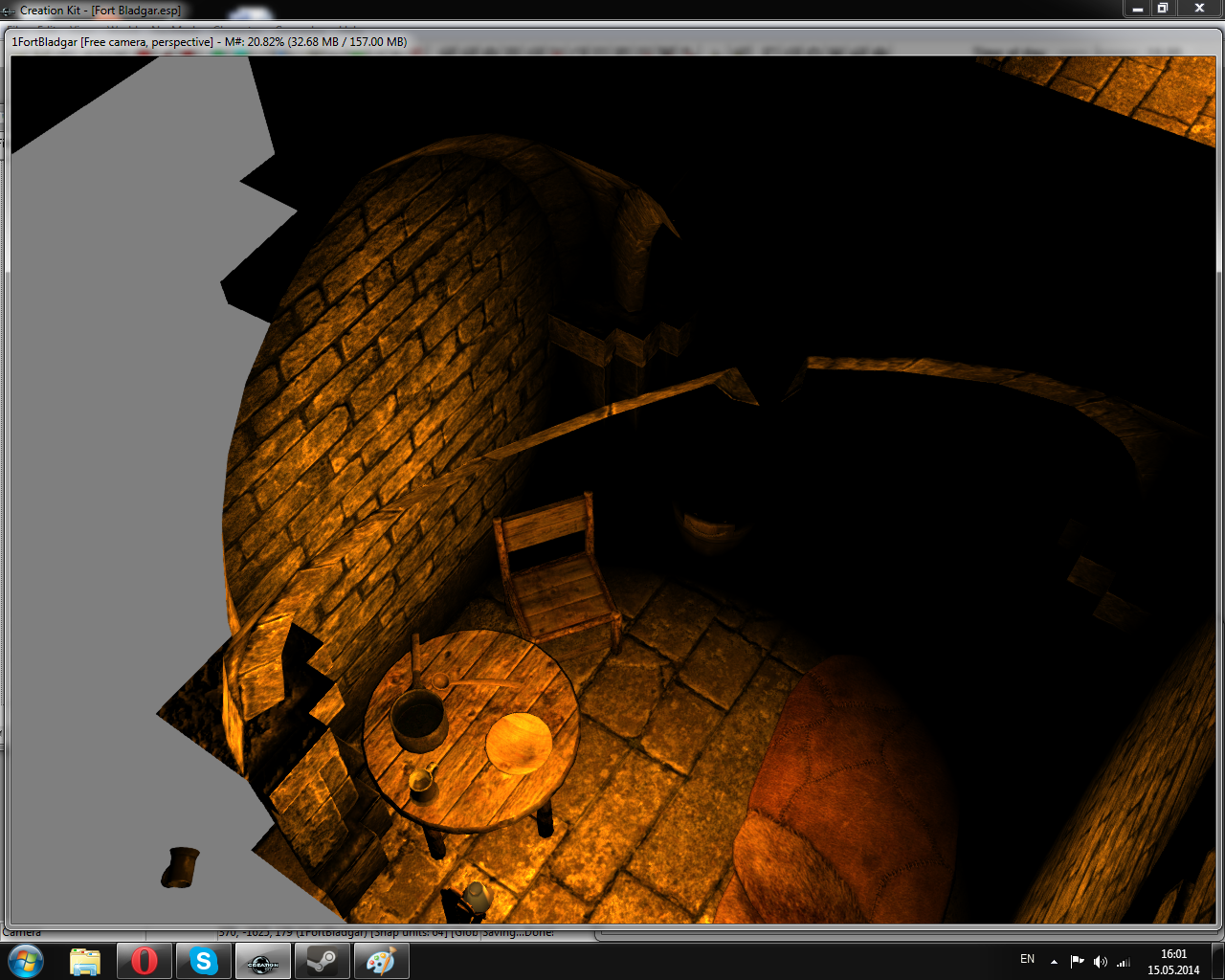This screenshot has height=980, width=1225.
Task: Open the clock showing 16:01
Action: 1173,962
